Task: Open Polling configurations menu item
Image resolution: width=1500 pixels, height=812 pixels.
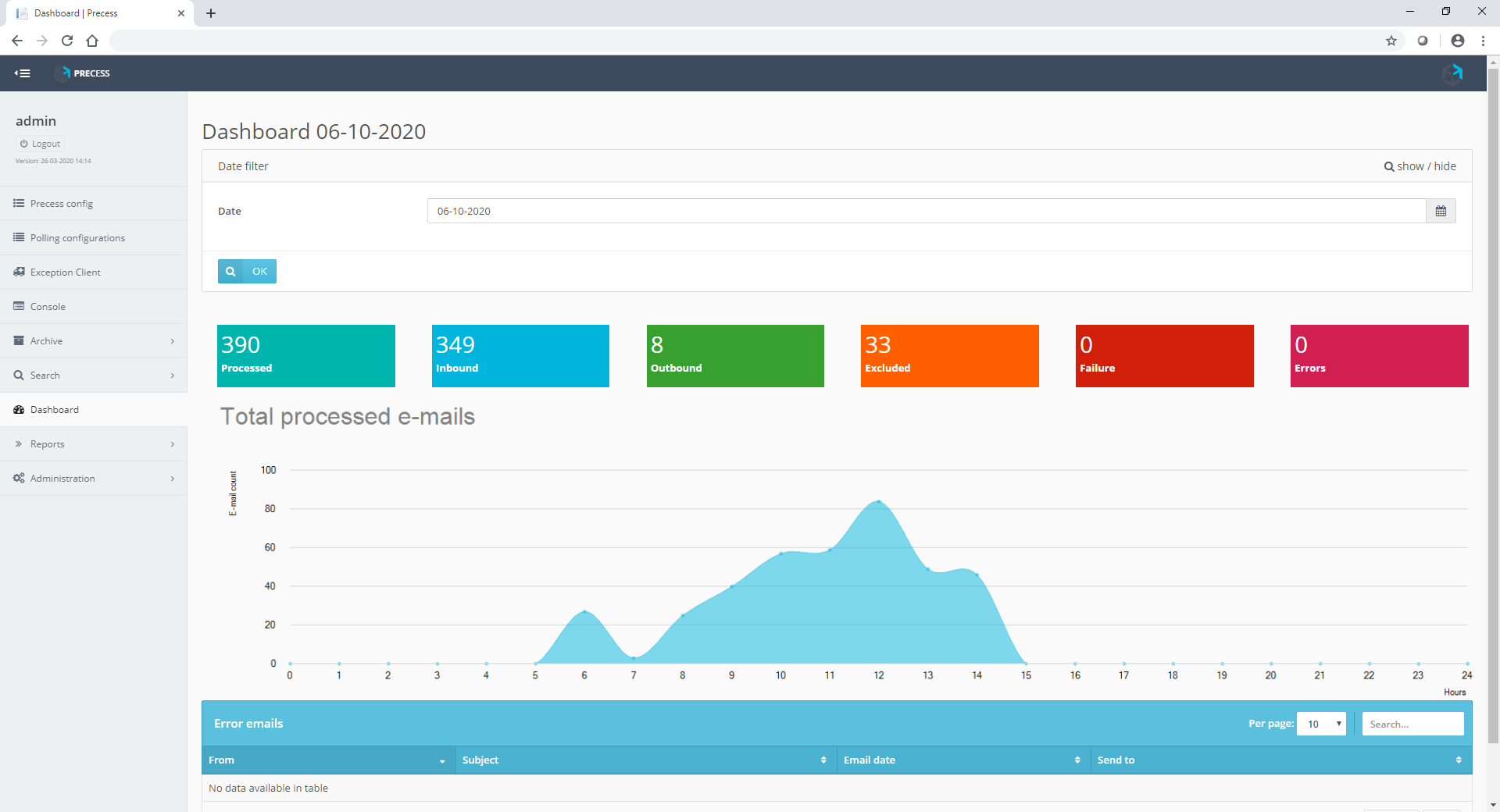Action: click(x=93, y=238)
